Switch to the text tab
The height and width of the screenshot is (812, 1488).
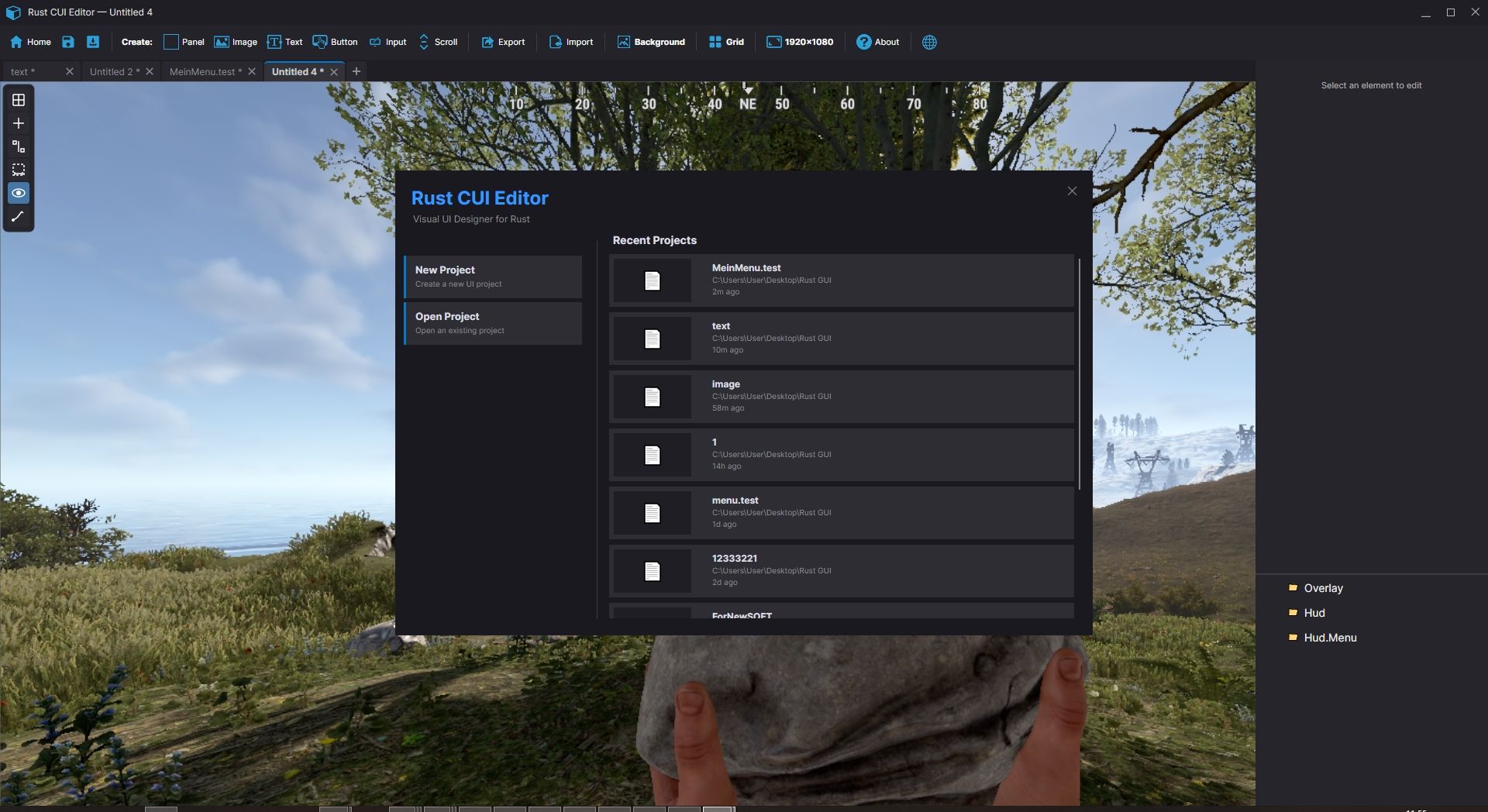[x=23, y=71]
